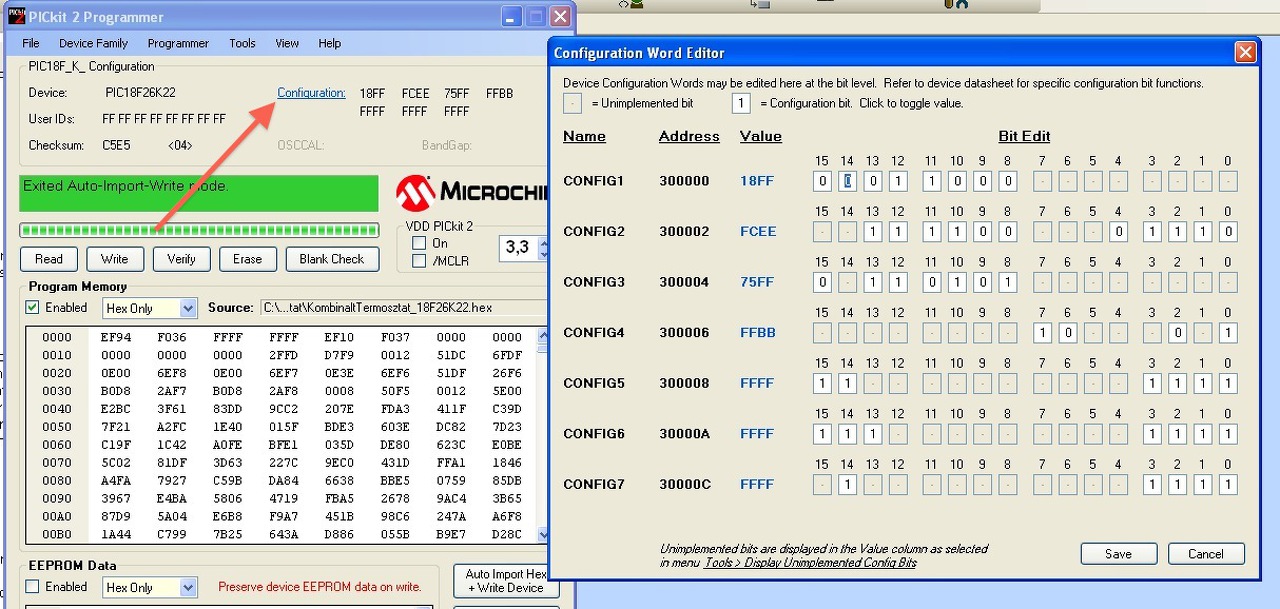The image size is (1280, 609).
Task: Toggle CONFIG7 bit 14
Action: [847, 484]
